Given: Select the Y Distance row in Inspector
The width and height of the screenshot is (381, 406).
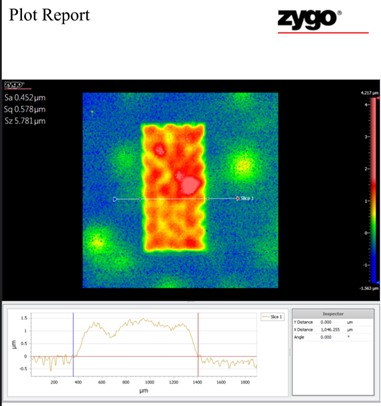Looking at the screenshot, I should (333, 322).
